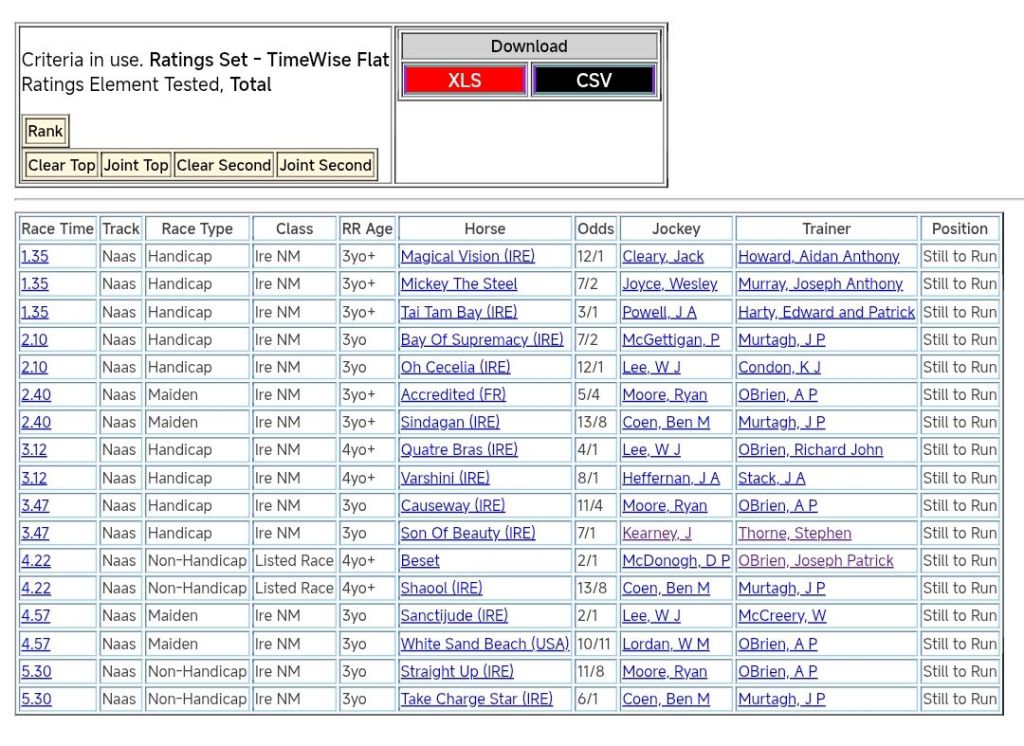Viewport: 1024px width, 746px height.
Task: View jockey Moore, Ryan for Accredited
Action: click(664, 395)
